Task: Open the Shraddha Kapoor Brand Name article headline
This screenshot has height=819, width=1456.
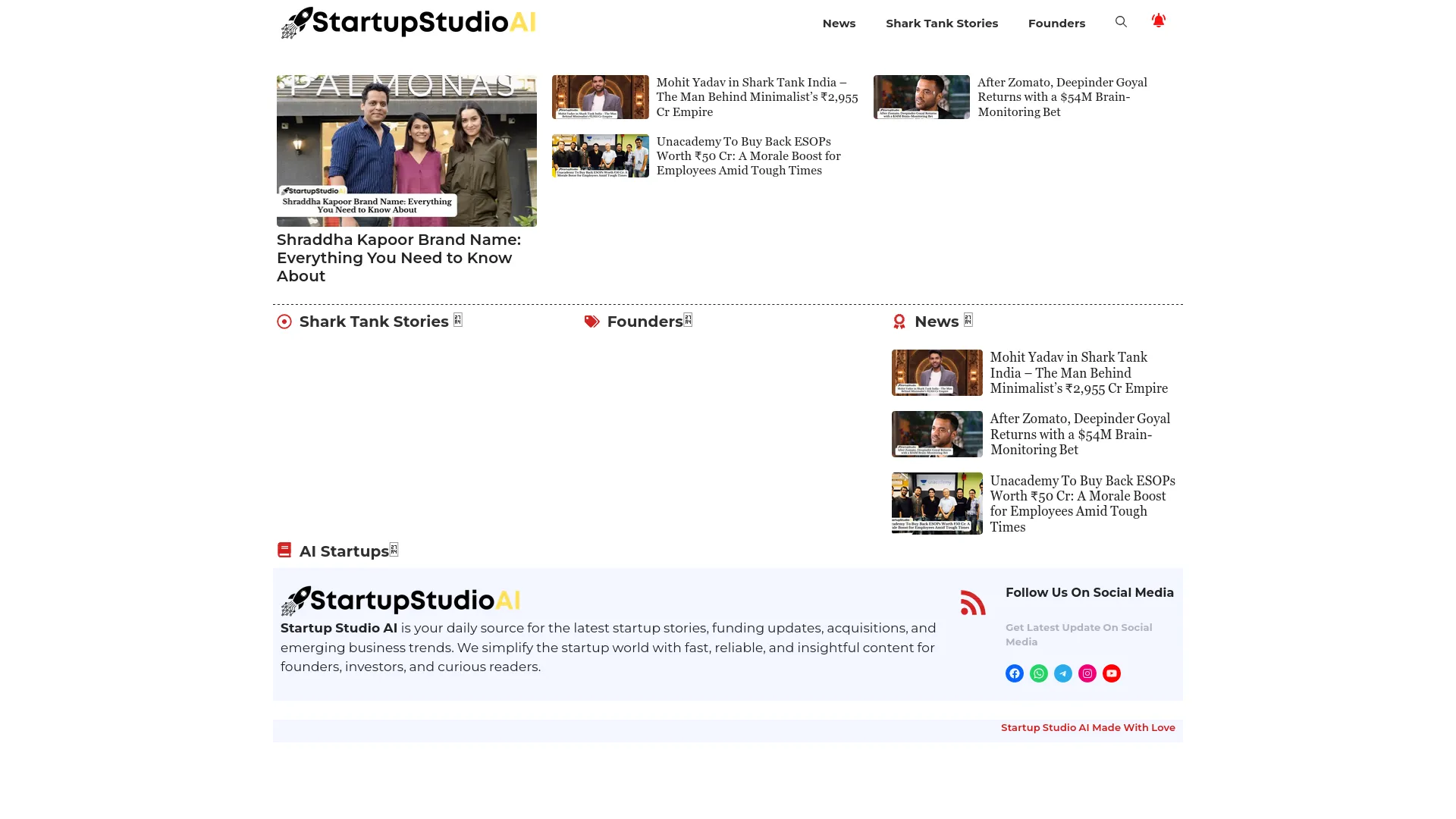Action: point(400,258)
